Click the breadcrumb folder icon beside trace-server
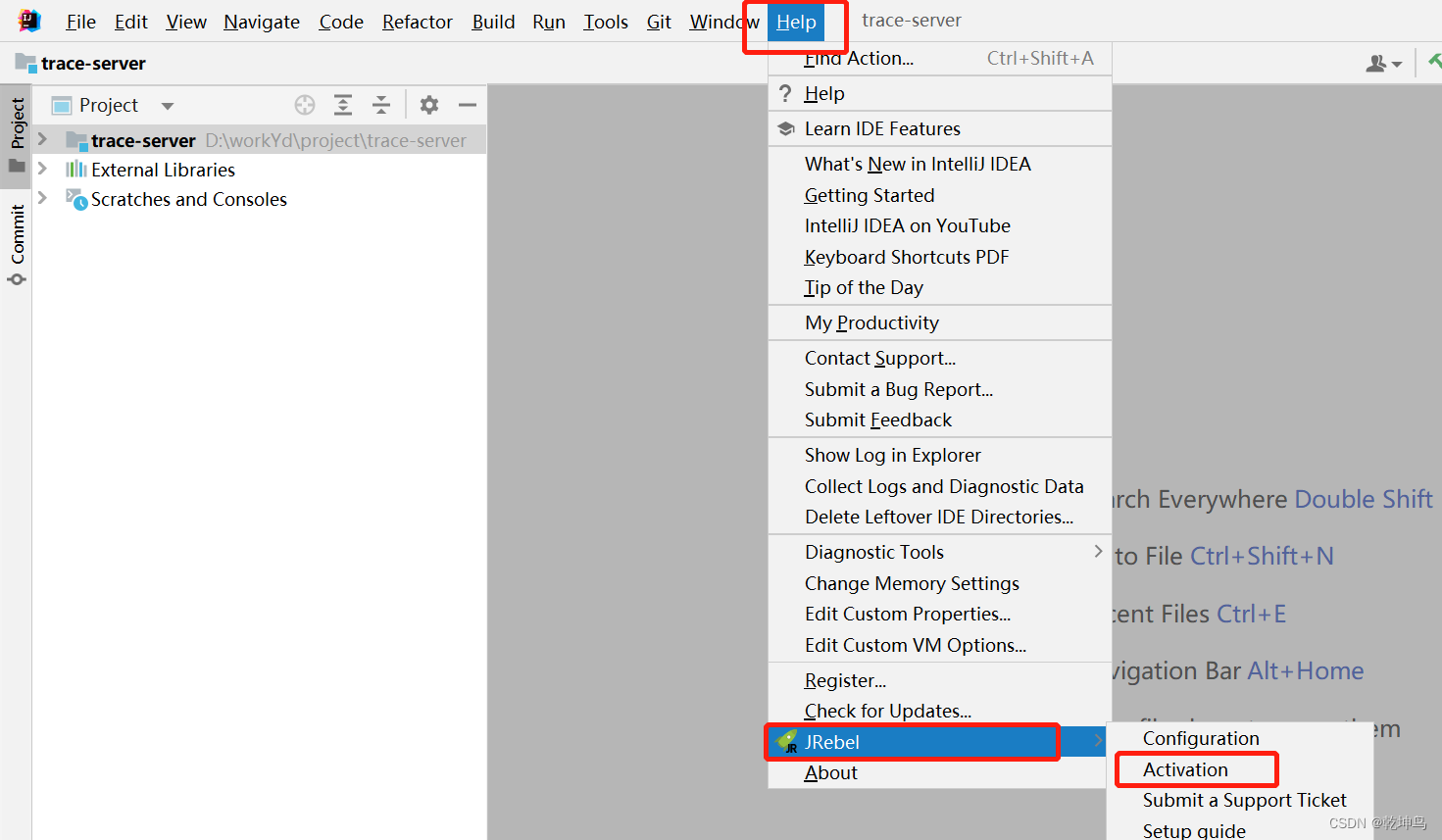 coord(25,63)
